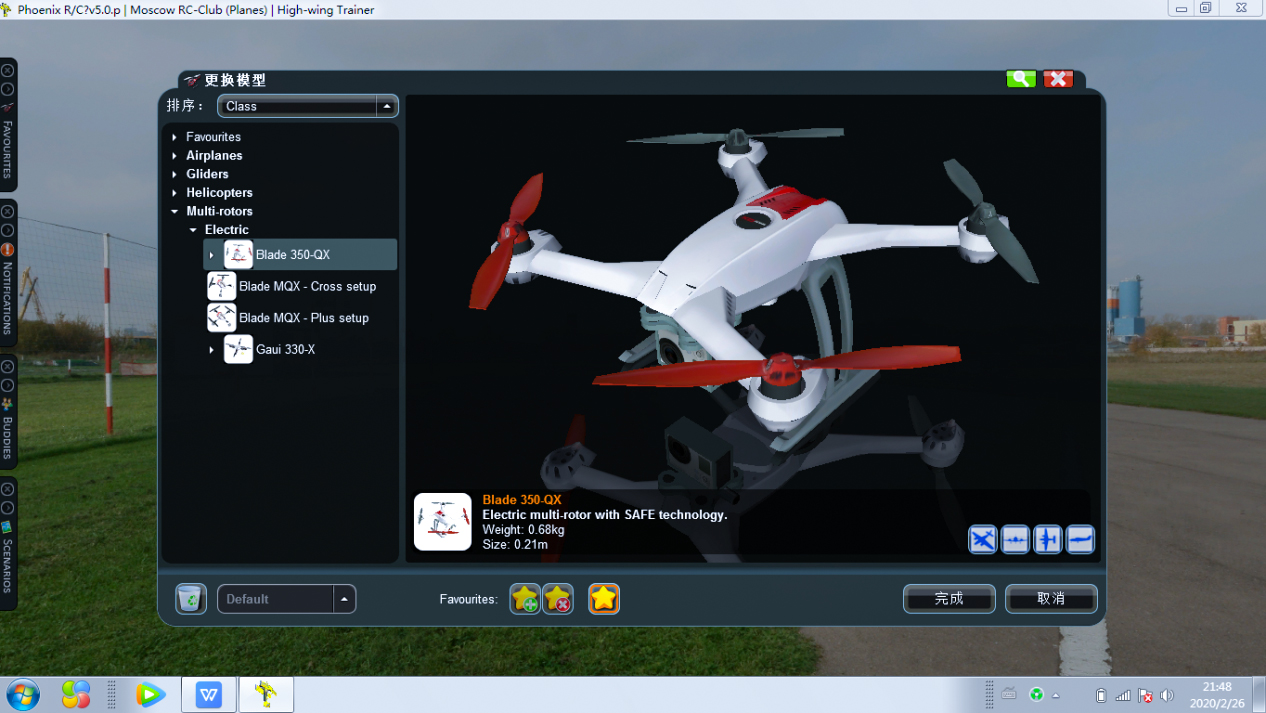1266x713 pixels.
Task: Expand the Gaui 330-X variants arrow
Action: pos(211,350)
